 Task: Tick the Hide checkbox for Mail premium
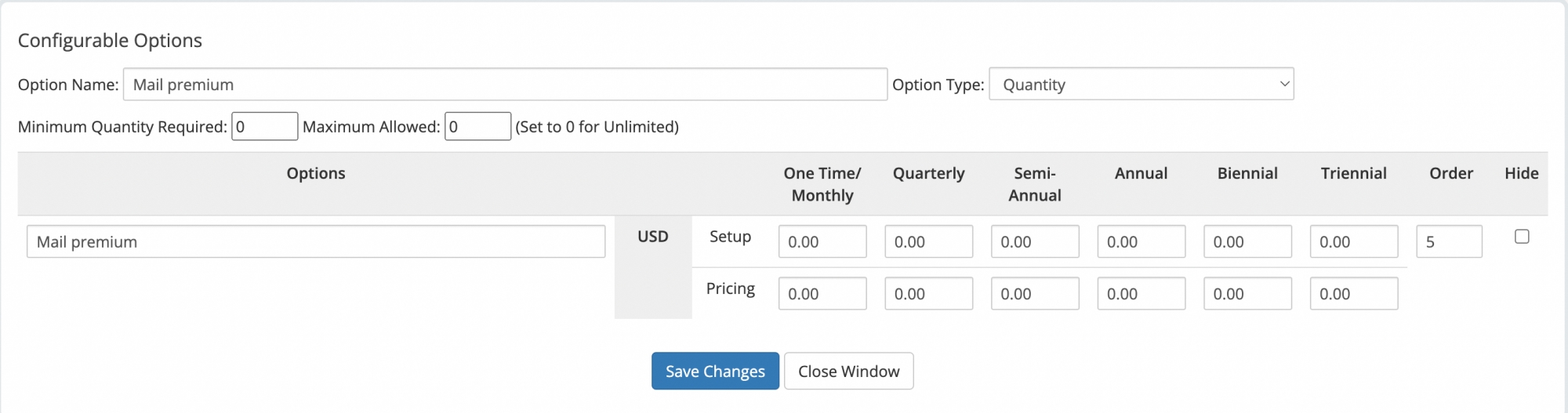pos(1522,237)
